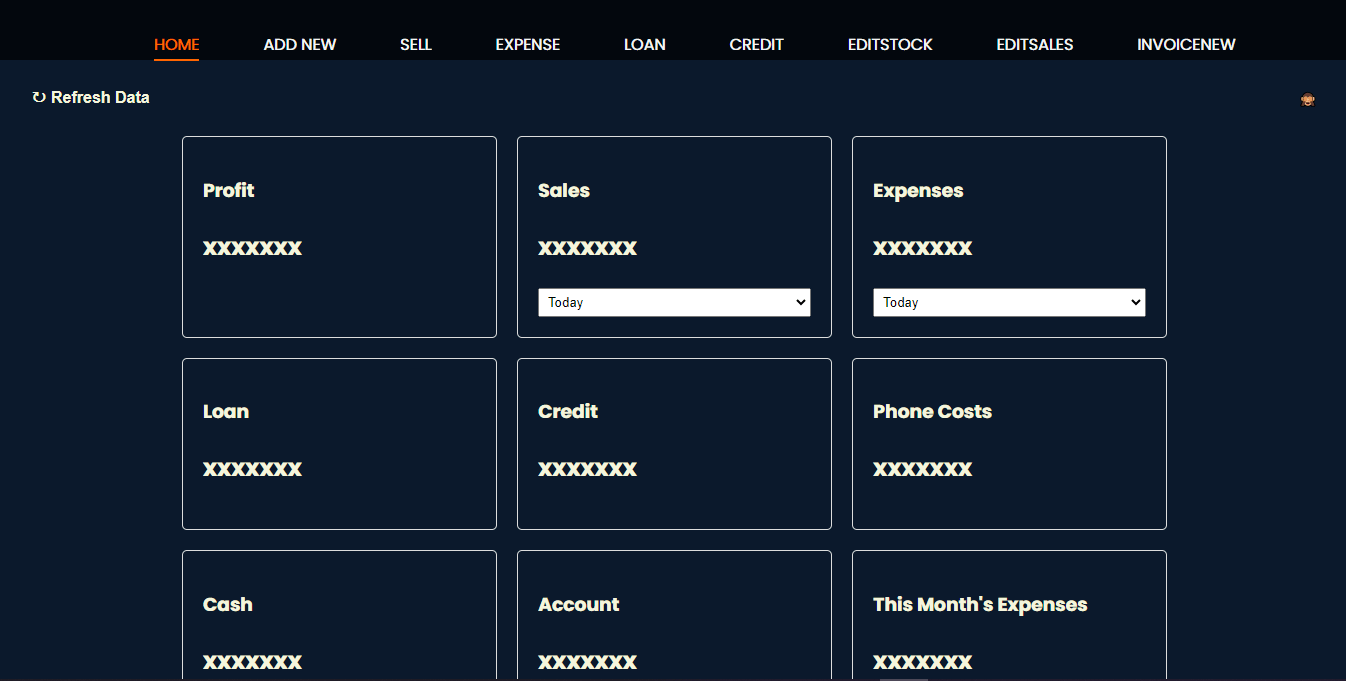Open the ADD NEW tab
This screenshot has width=1346, height=681.
pos(299,44)
